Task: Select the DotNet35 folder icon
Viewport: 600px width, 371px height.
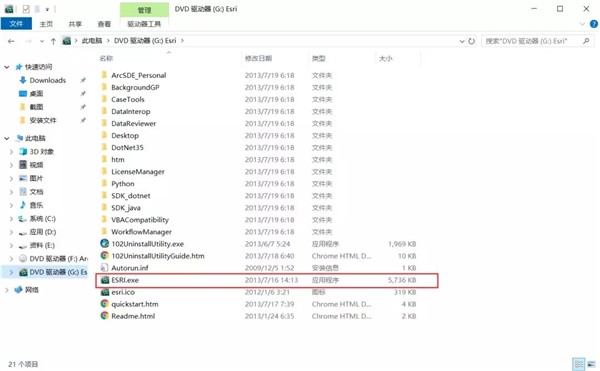Action: tap(104, 147)
